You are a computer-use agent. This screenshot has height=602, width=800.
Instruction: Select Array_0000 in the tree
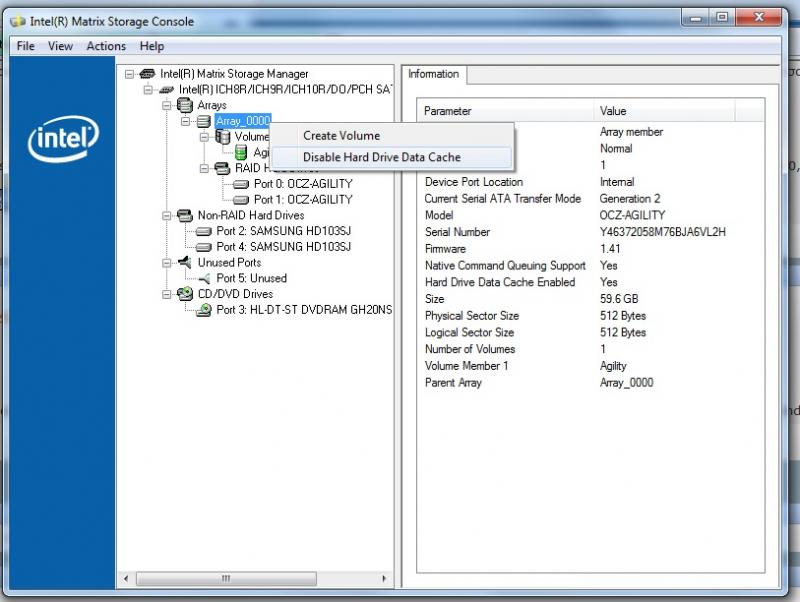[x=243, y=121]
